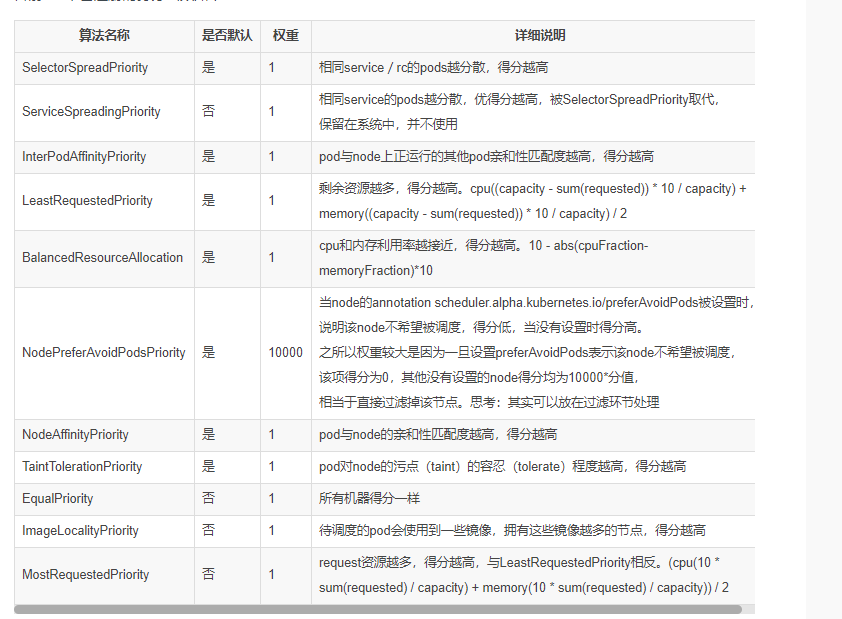Viewport: 842px width, 619px height.
Task: Click the description 所有机器得分一样
Action: click(x=369, y=499)
